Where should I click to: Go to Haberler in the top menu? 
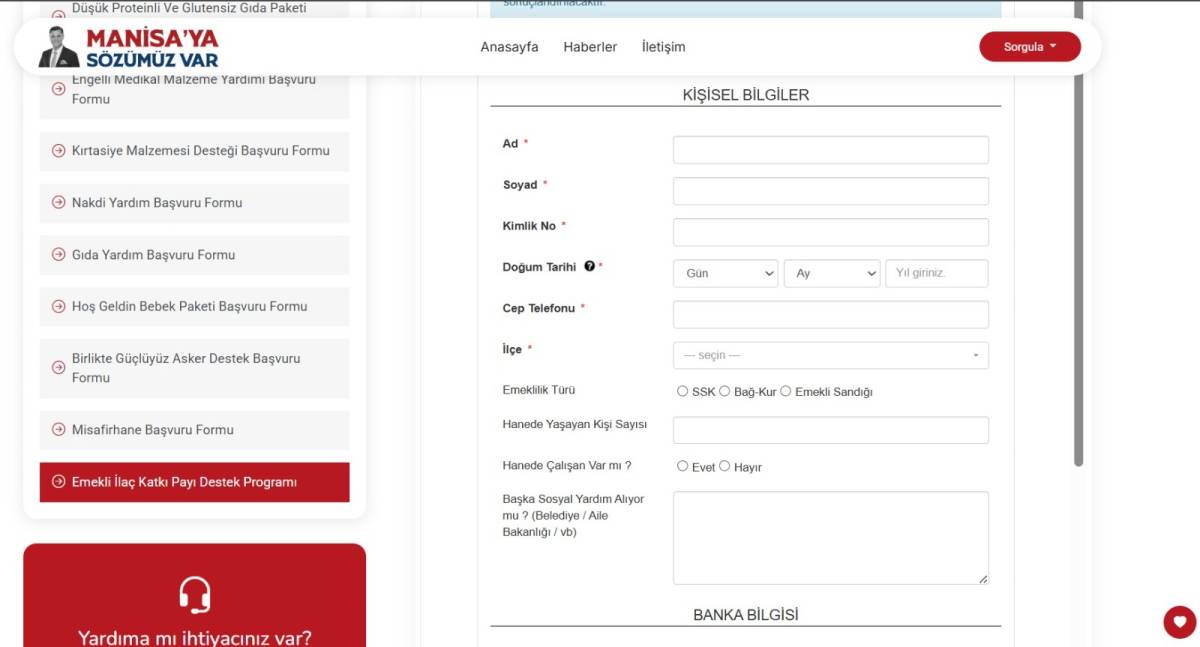(590, 47)
